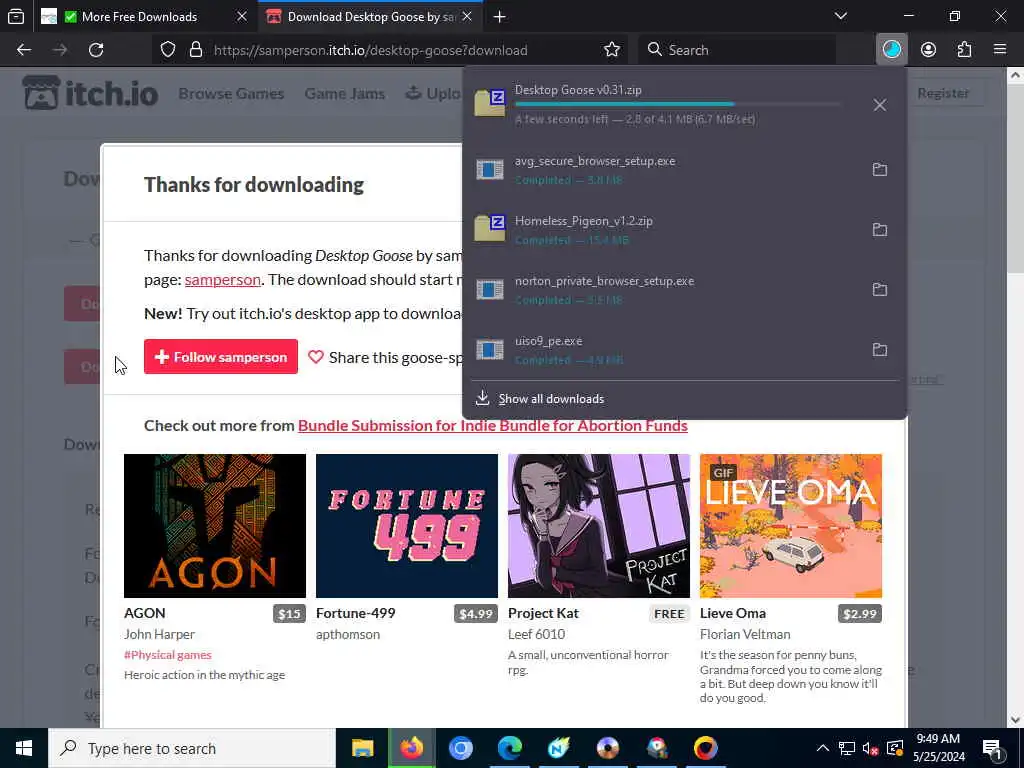1024x768 pixels.
Task: Open Bundle Submission for Indie Bundle link
Action: click(x=492, y=425)
